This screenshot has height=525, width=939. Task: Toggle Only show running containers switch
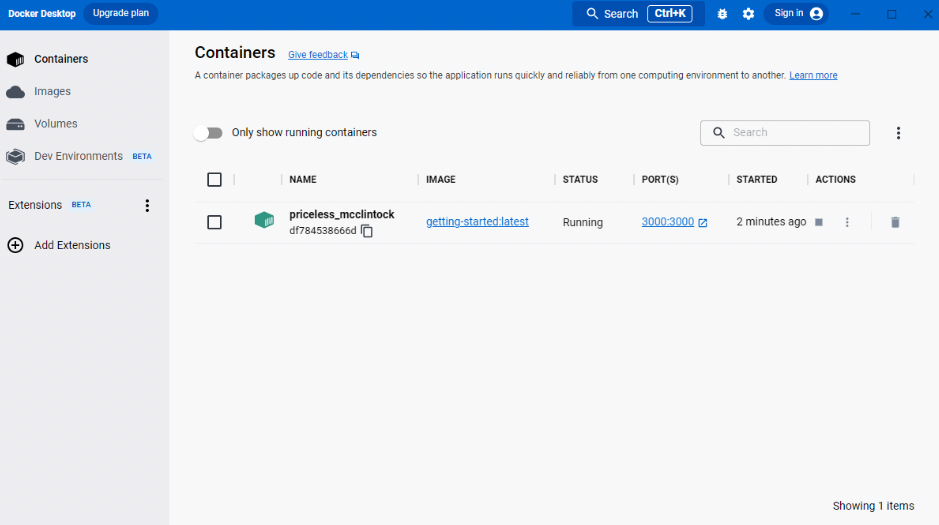208,133
